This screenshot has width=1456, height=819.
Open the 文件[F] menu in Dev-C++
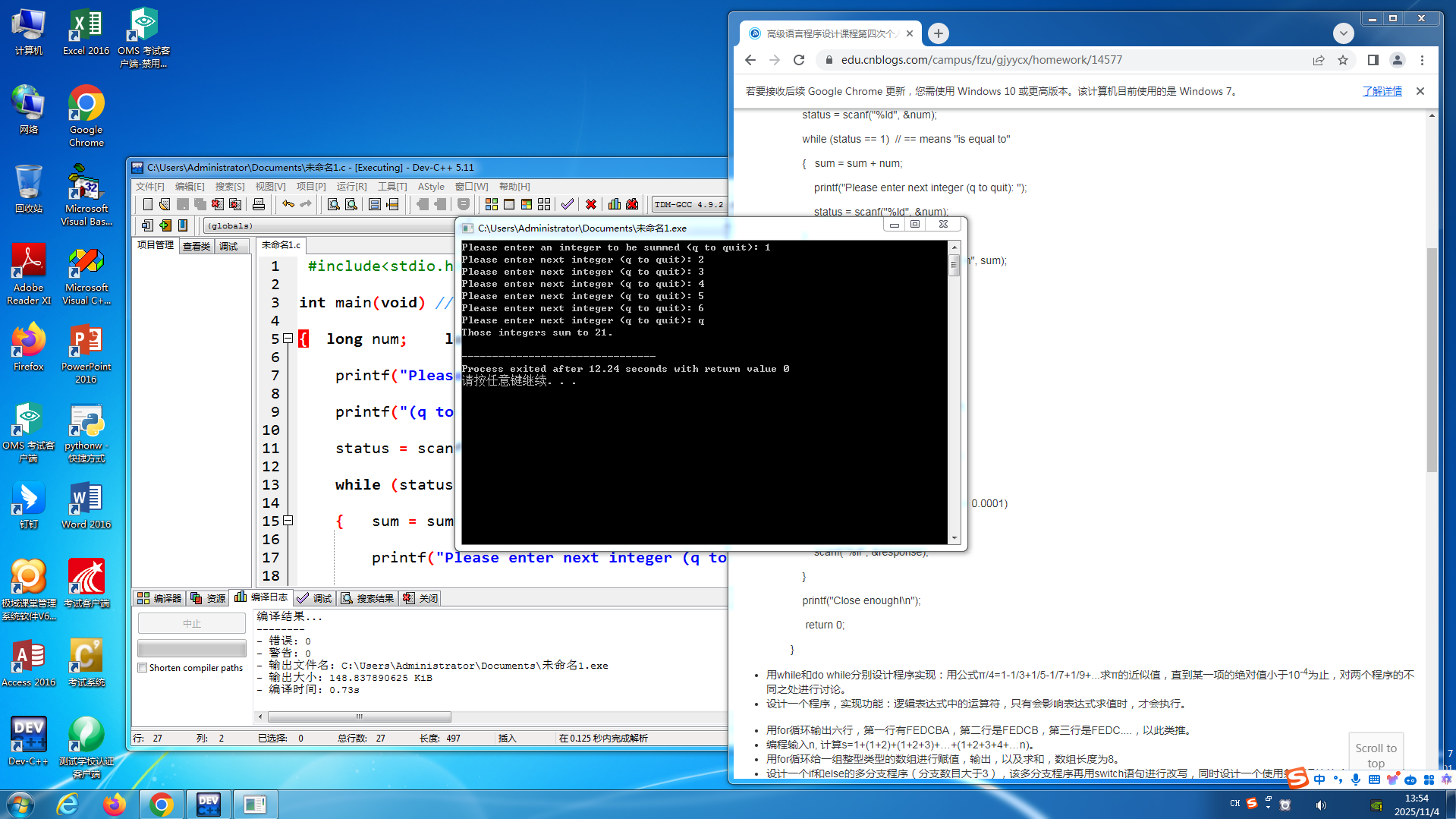click(x=149, y=187)
